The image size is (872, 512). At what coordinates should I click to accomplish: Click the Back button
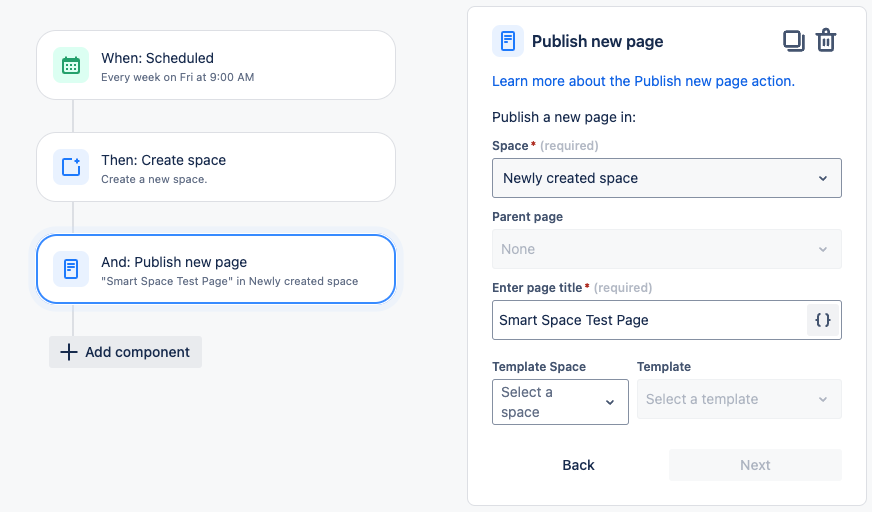tap(578, 465)
